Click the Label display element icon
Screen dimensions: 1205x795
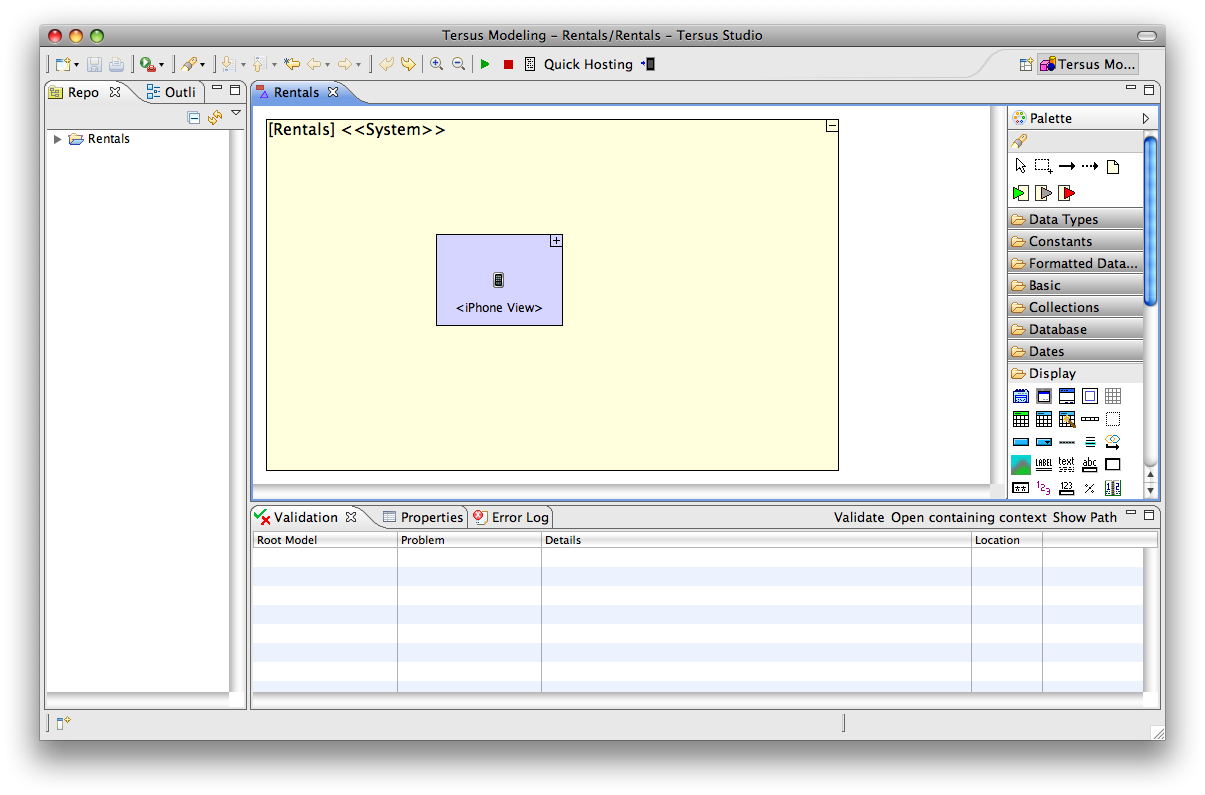pos(1043,464)
